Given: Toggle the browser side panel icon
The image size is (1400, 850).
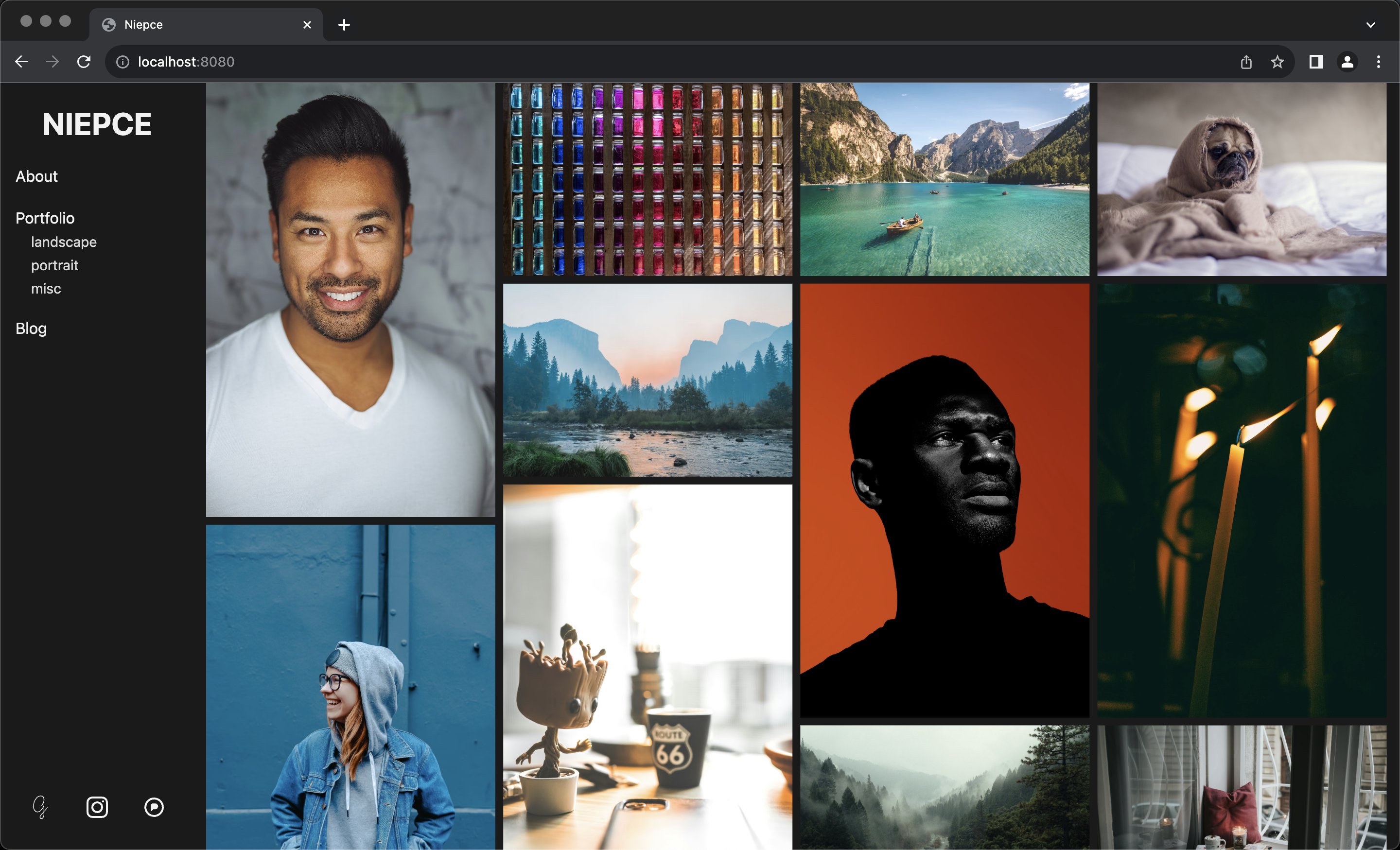Looking at the screenshot, I should tap(1316, 62).
